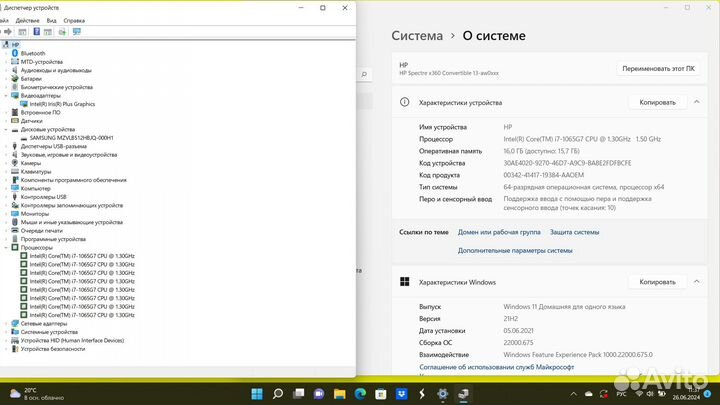
Task: Select Контроллеры запоминающих устройств category
Action: pyautogui.click(x=71, y=205)
